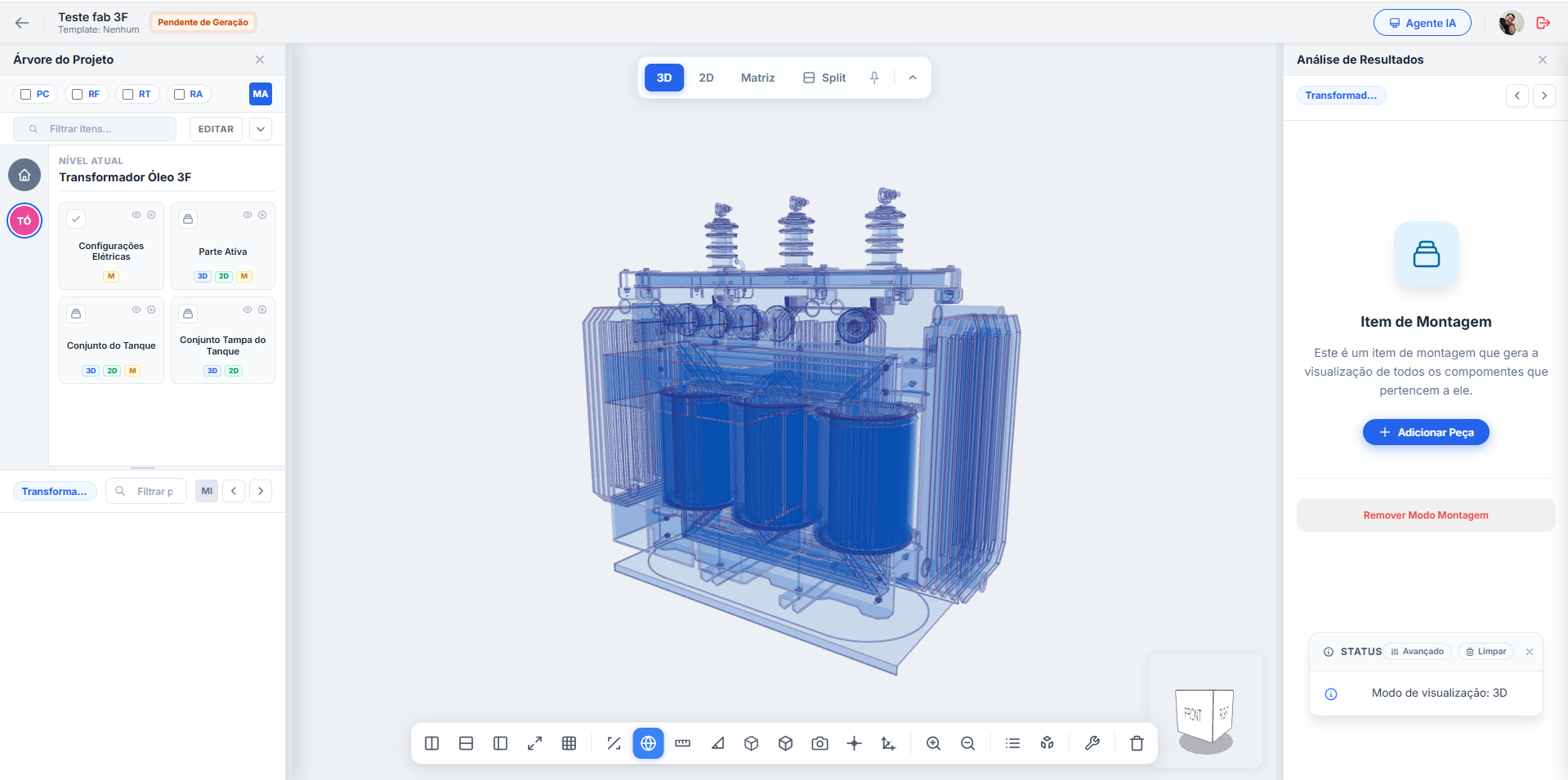Close the Árvore do Projeto panel
The image size is (1568, 780).
click(260, 60)
